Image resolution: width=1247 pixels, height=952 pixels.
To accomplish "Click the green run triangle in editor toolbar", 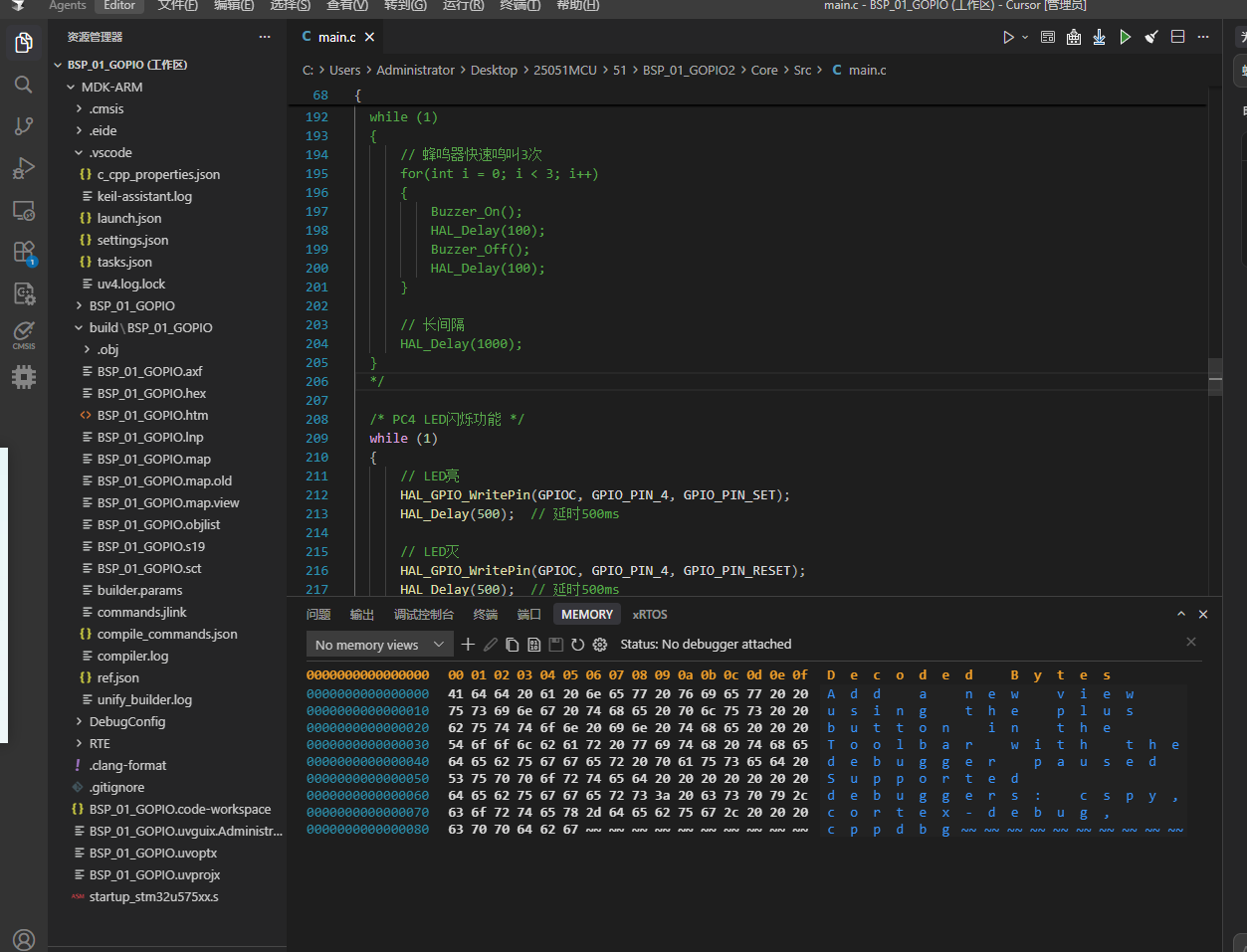I will click(1126, 37).
